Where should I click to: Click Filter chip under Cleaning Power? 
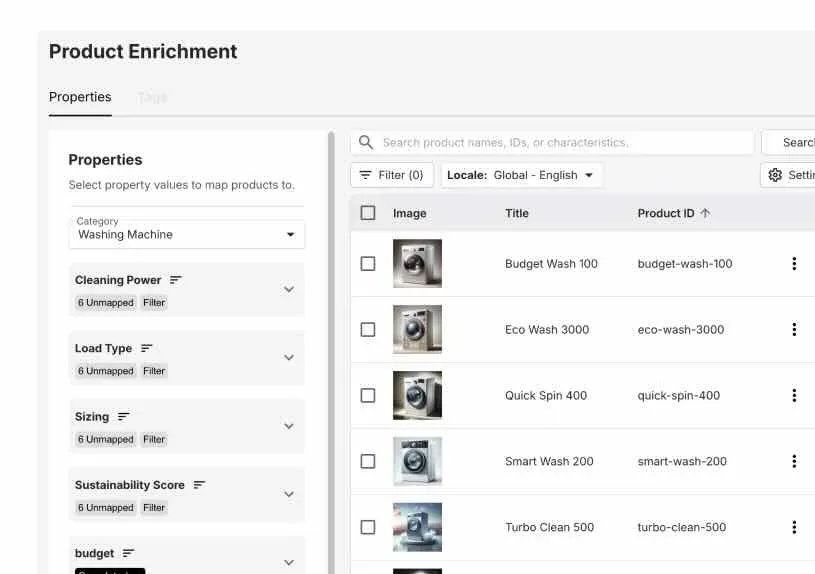pos(154,303)
